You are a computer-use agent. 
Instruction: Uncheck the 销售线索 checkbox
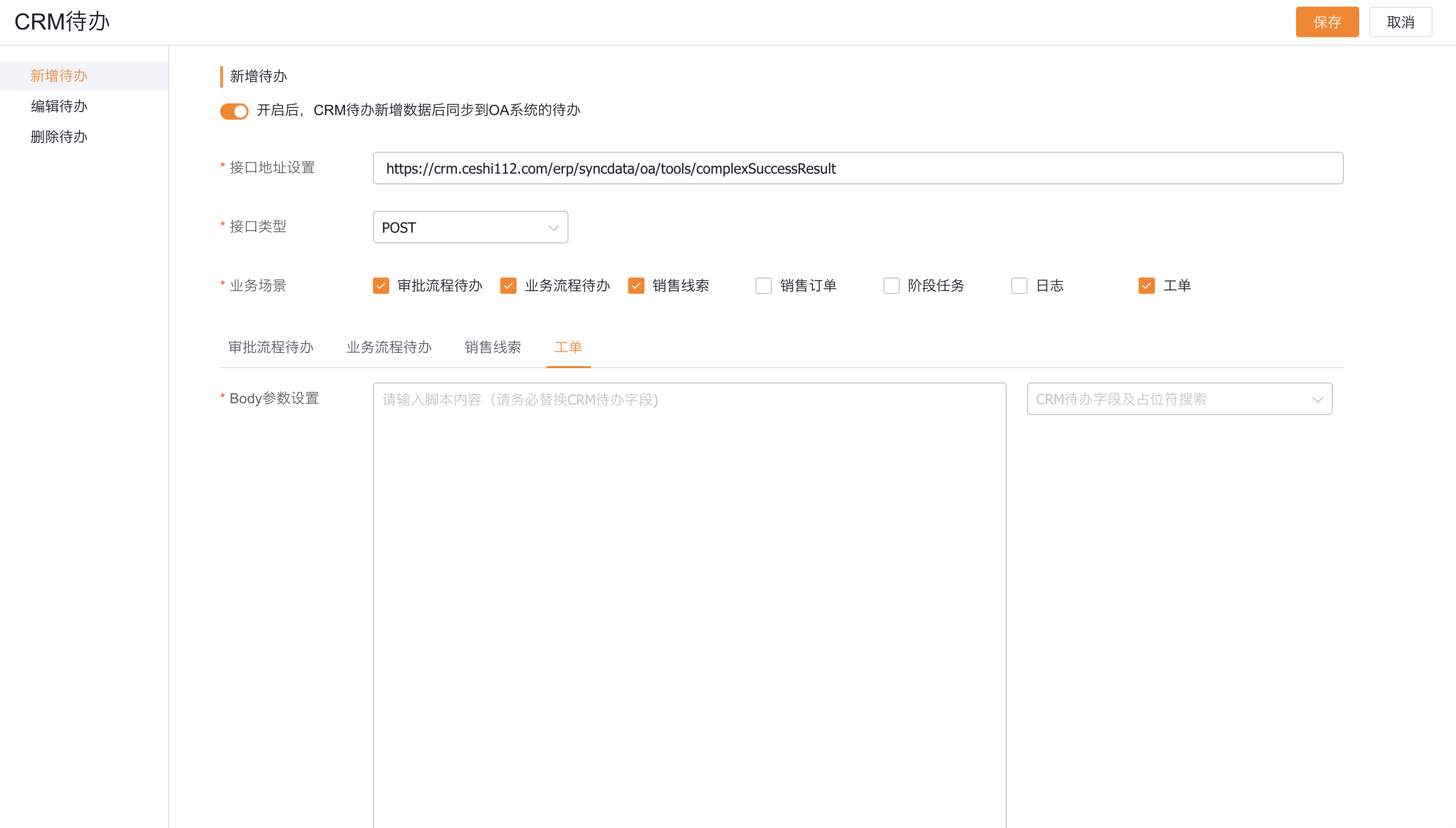(x=636, y=286)
